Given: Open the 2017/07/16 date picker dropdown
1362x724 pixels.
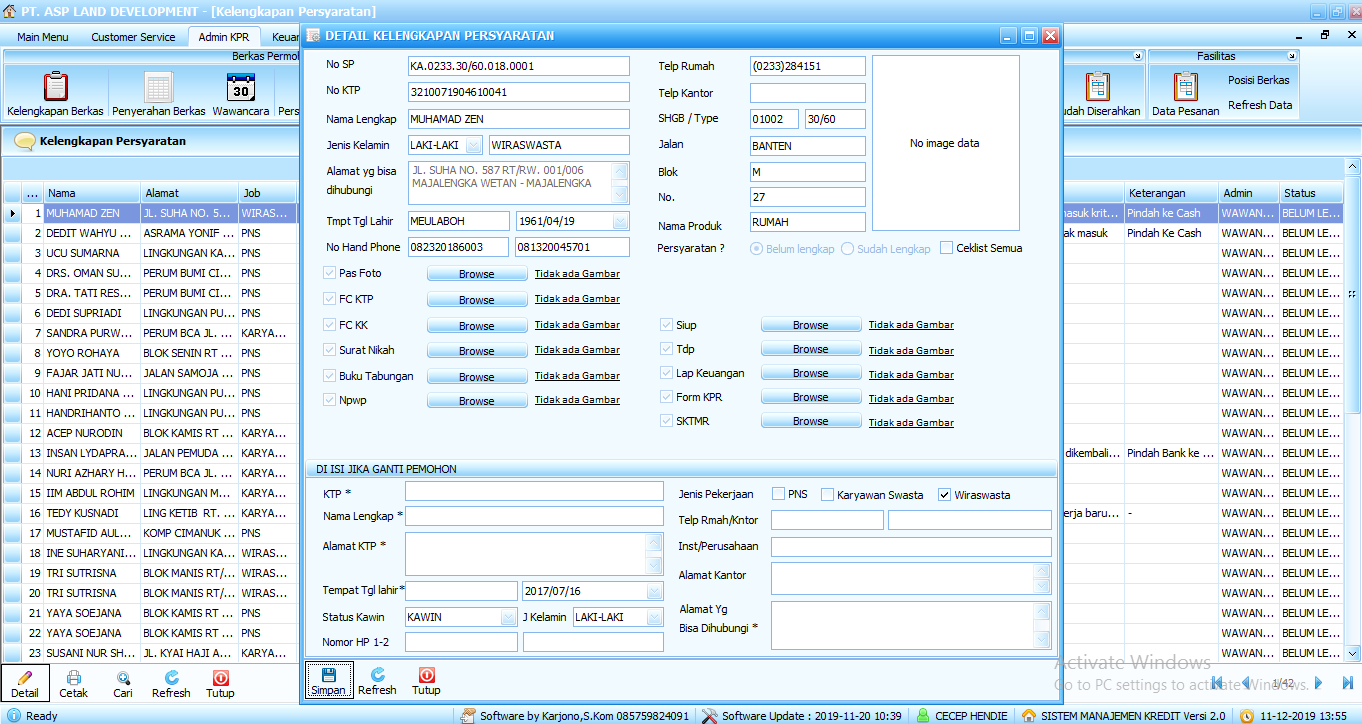Looking at the screenshot, I should coord(654,591).
